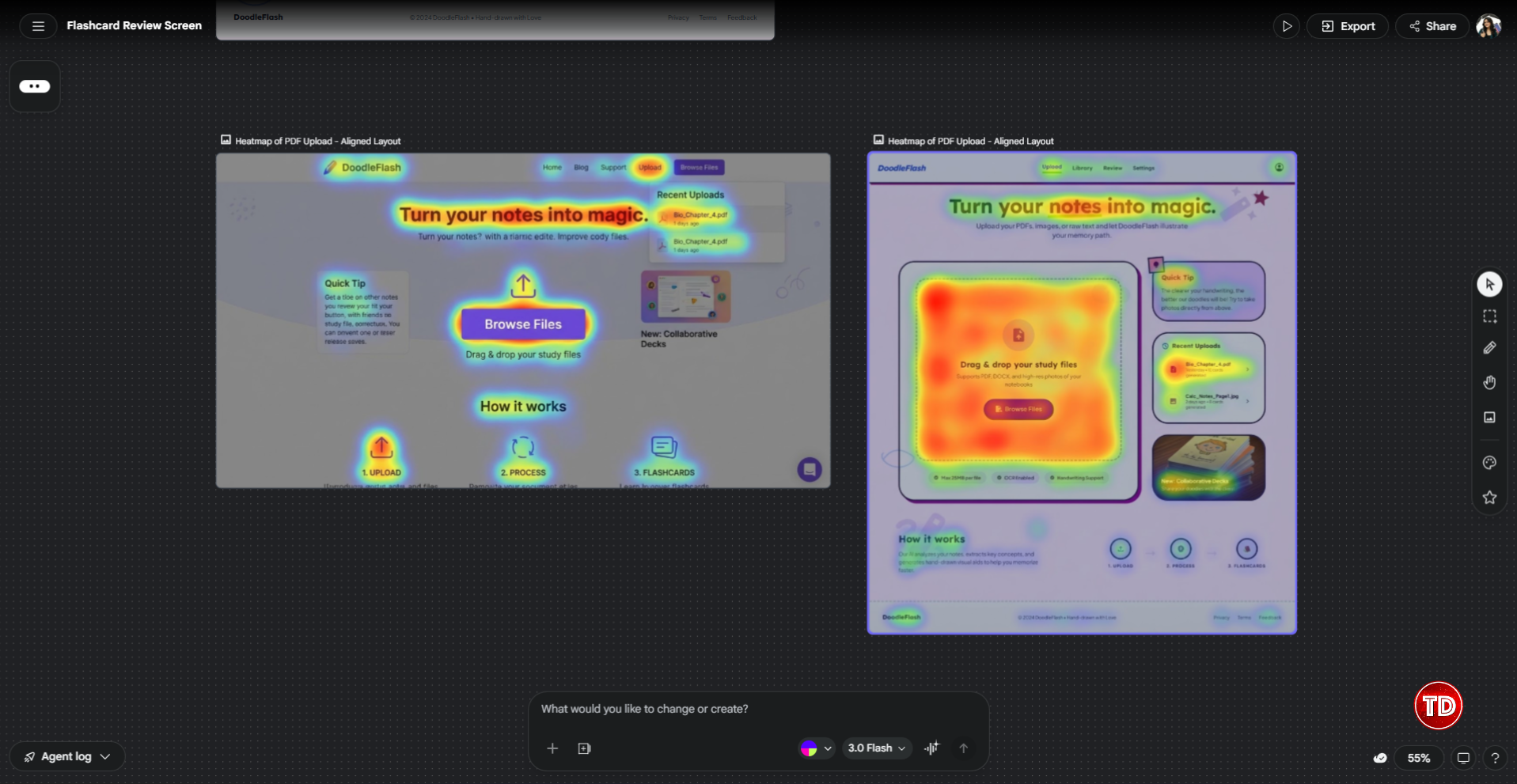Image resolution: width=1517 pixels, height=784 pixels.
Task: Select the cursor selection tool
Action: 1490,284
